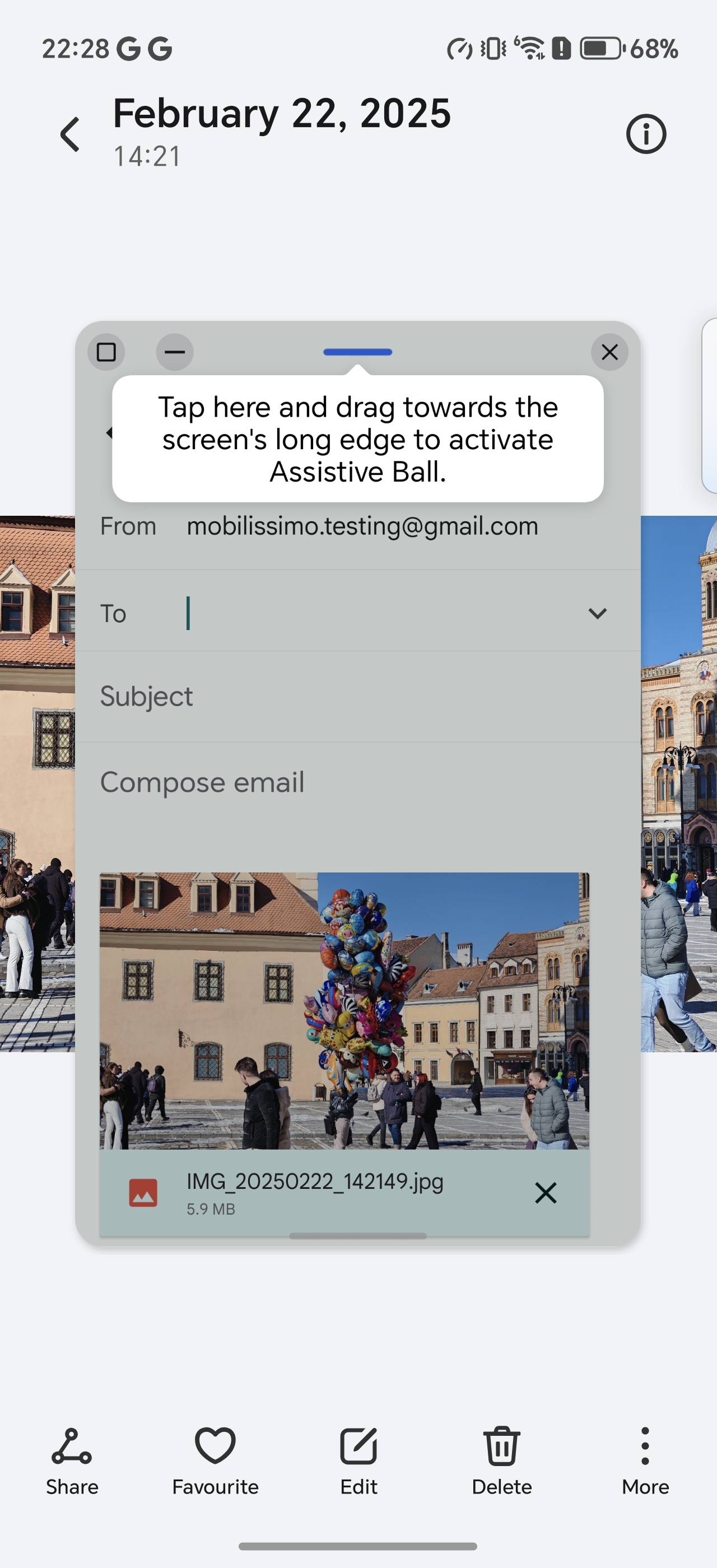The height and width of the screenshot is (1568, 717).
Task: Open photo details info icon
Action: point(646,134)
